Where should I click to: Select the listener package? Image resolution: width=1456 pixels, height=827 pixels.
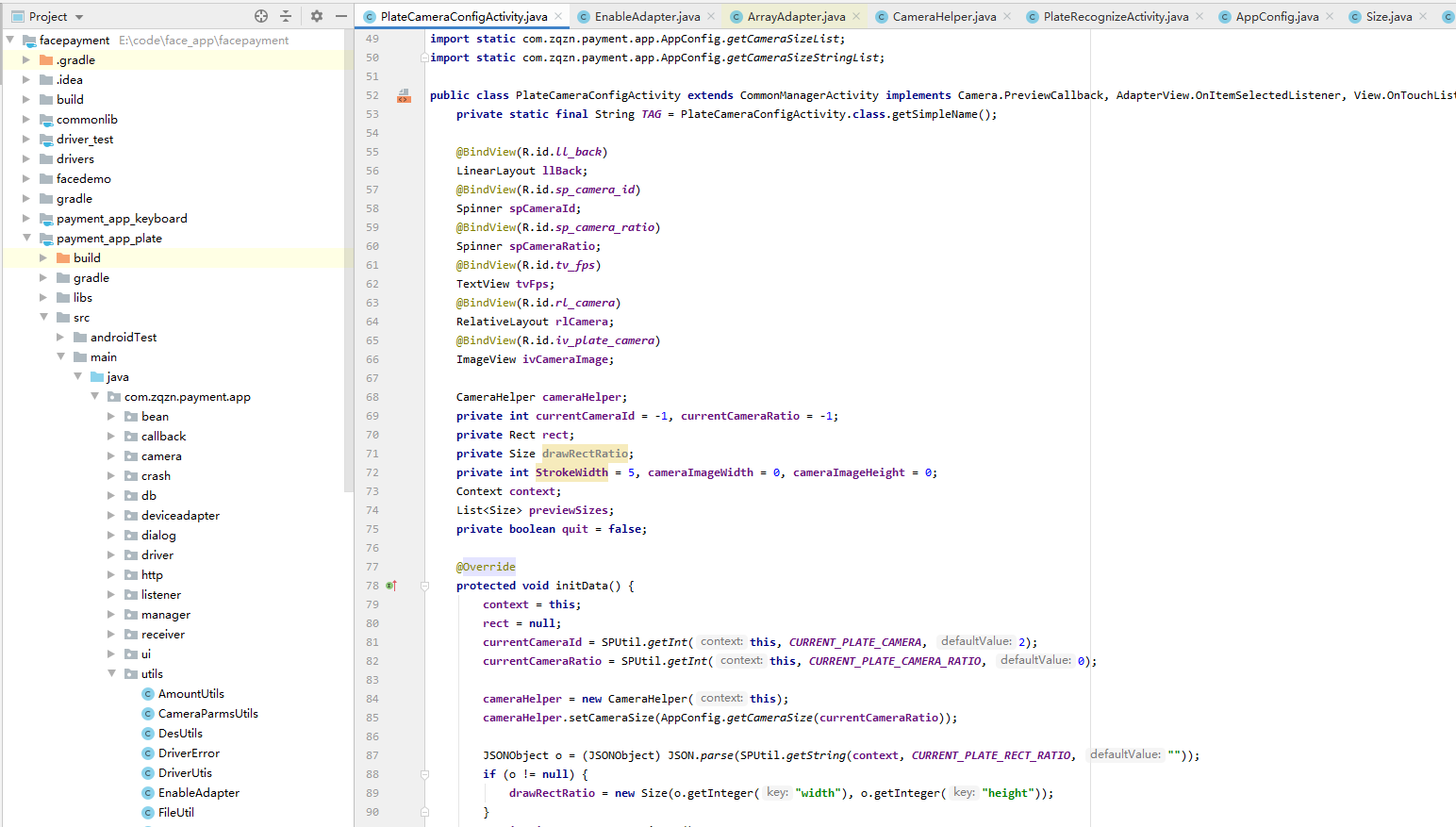tap(161, 594)
